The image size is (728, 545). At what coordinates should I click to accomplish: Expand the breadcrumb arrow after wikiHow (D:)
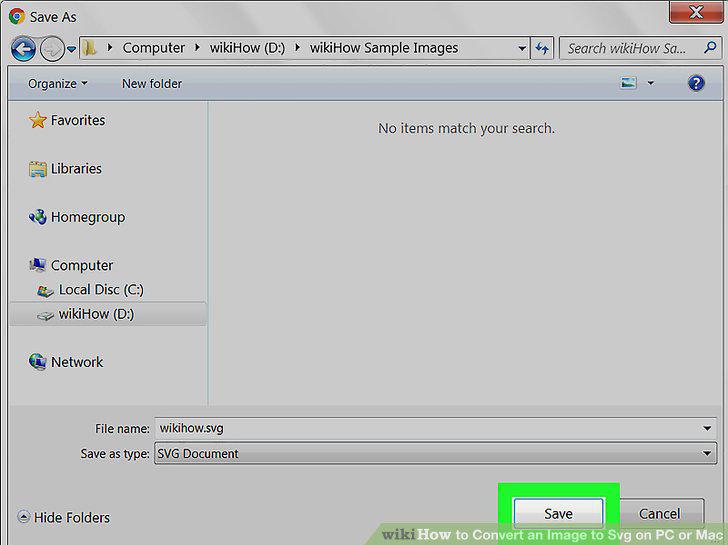(298, 47)
